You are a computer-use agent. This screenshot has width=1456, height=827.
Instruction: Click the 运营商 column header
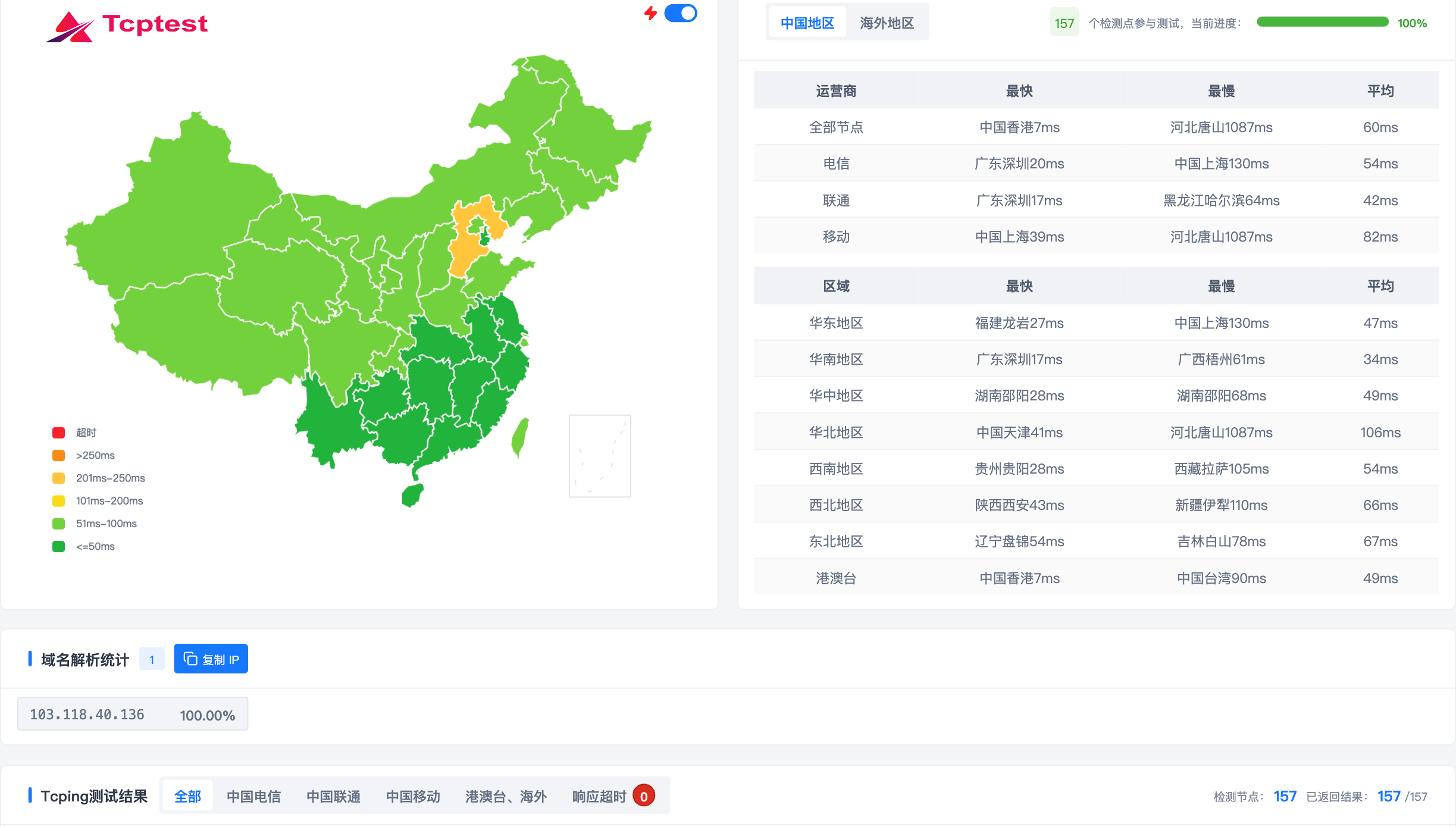click(836, 91)
